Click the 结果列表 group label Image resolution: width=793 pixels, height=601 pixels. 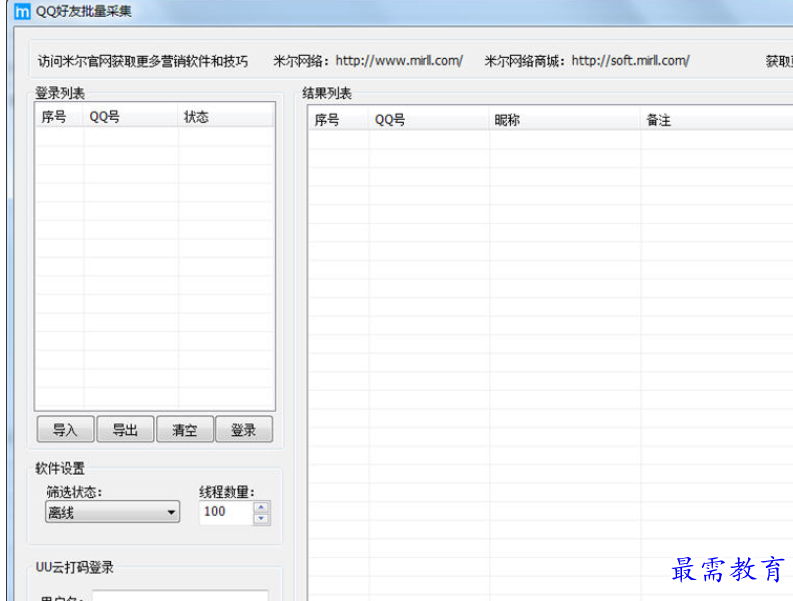coord(327,93)
